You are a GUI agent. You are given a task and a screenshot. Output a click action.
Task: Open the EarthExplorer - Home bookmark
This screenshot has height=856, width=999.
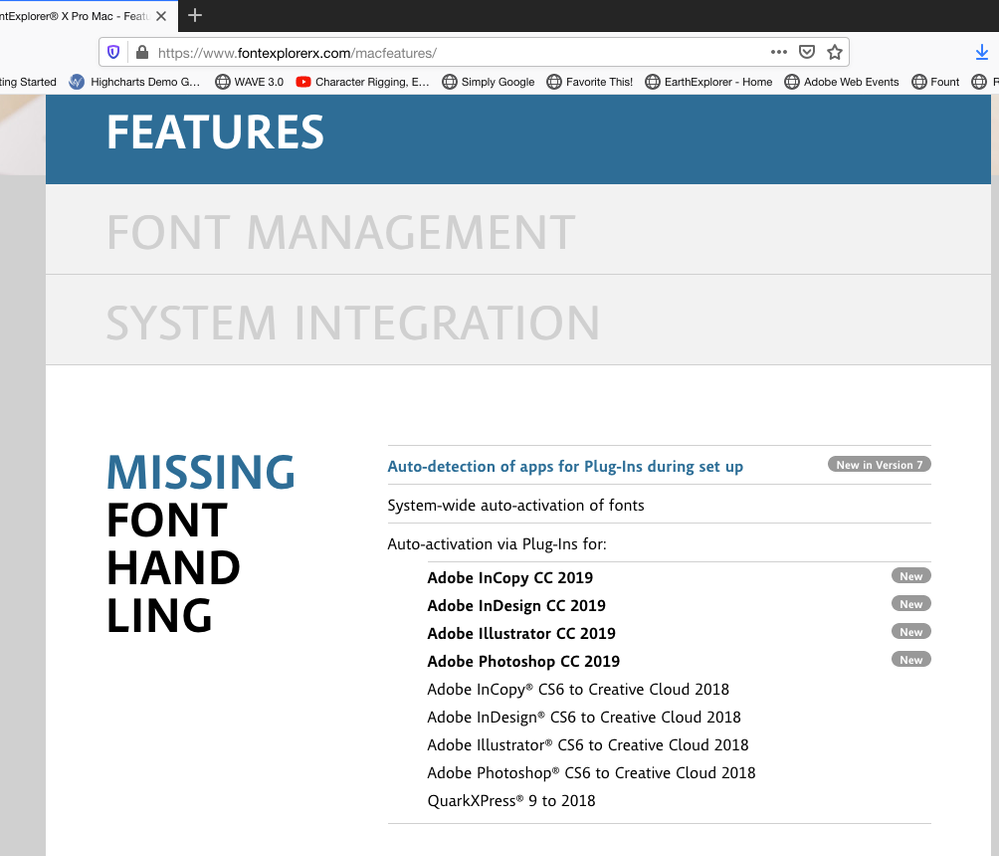pos(708,82)
